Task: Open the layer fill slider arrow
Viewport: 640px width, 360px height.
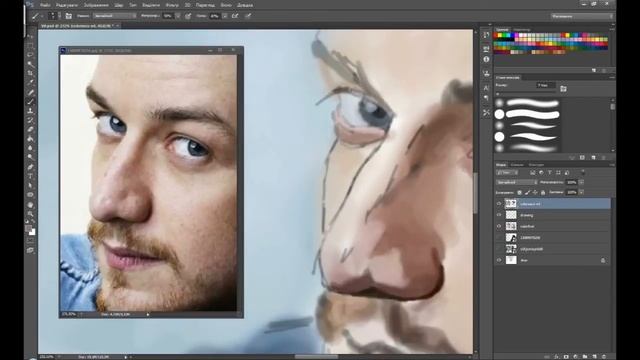Action: 581,192
